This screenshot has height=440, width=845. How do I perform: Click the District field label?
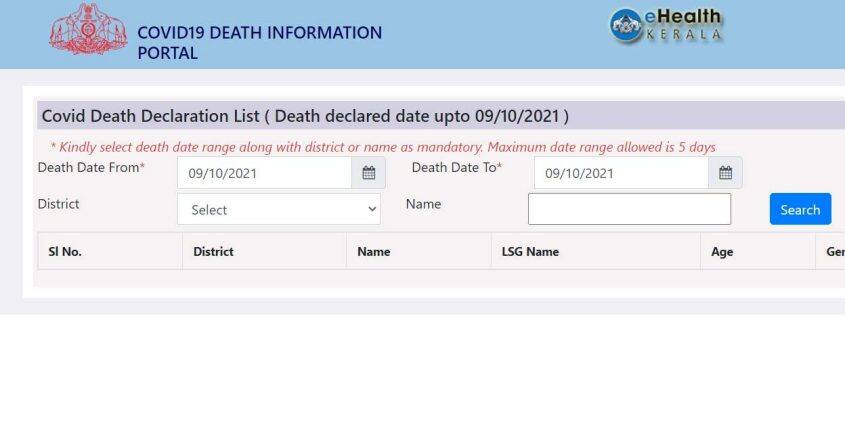point(58,204)
